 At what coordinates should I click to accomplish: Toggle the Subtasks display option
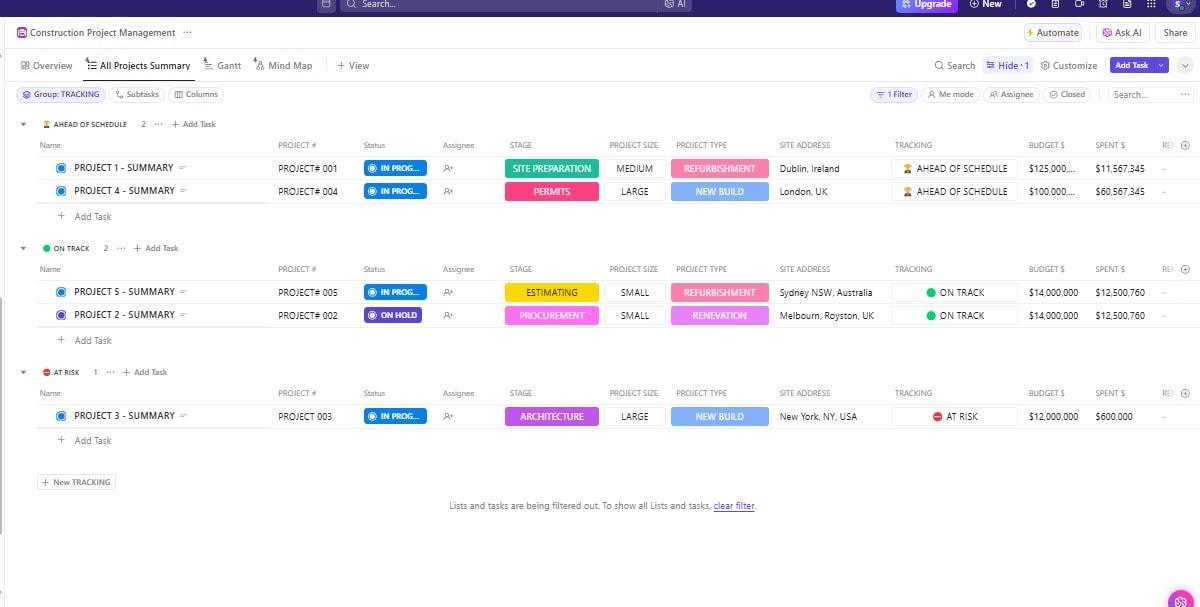tap(137, 95)
